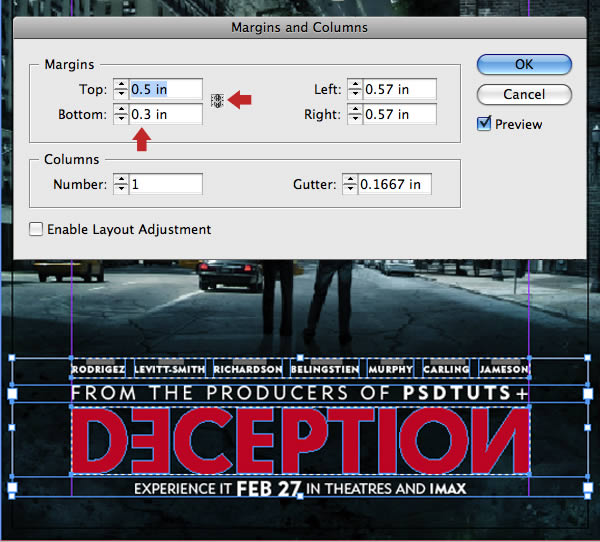Enable Layout Adjustment checkbox

click(36, 229)
